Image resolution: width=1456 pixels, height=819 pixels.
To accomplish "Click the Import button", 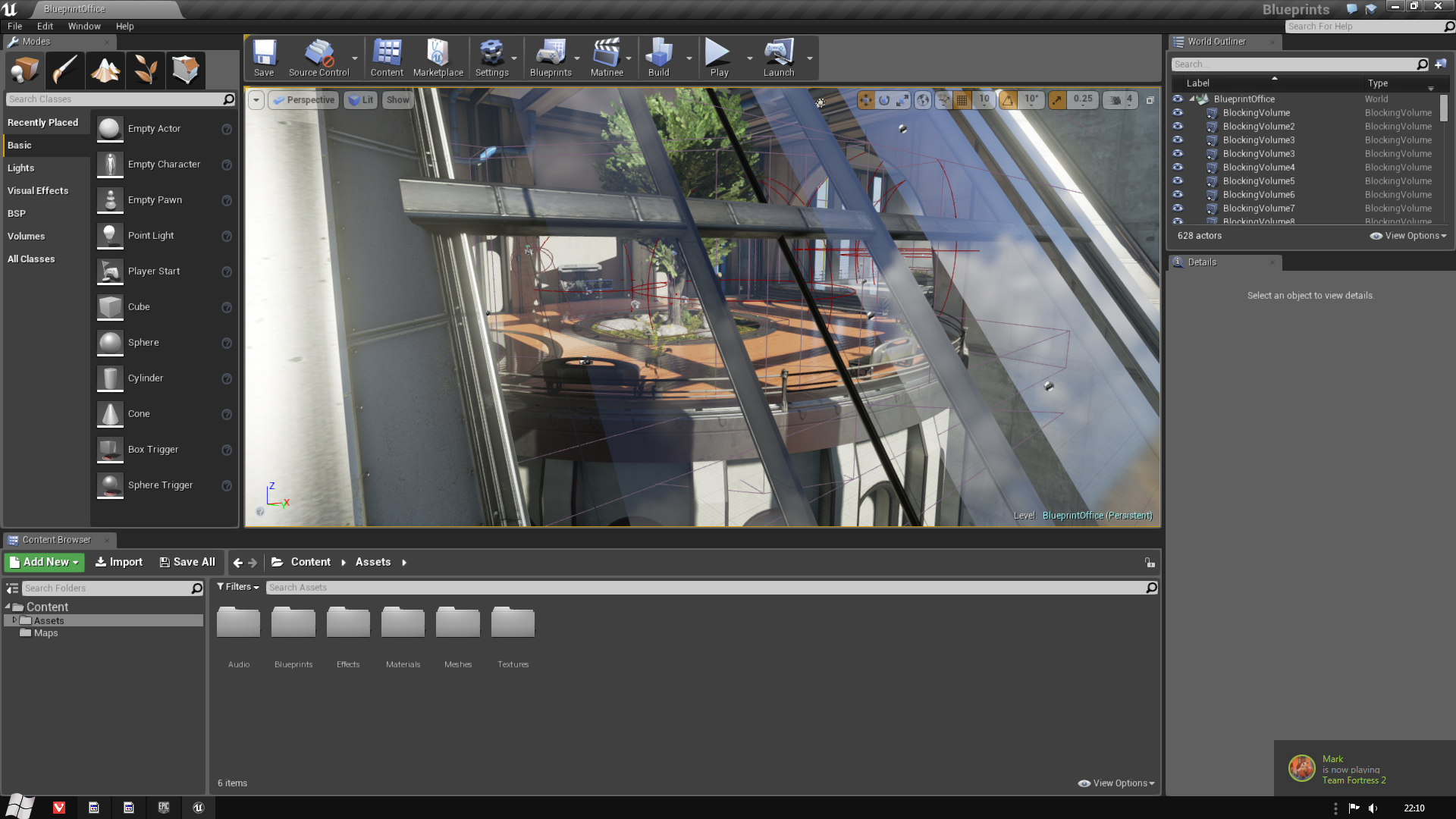I will pyautogui.click(x=119, y=562).
